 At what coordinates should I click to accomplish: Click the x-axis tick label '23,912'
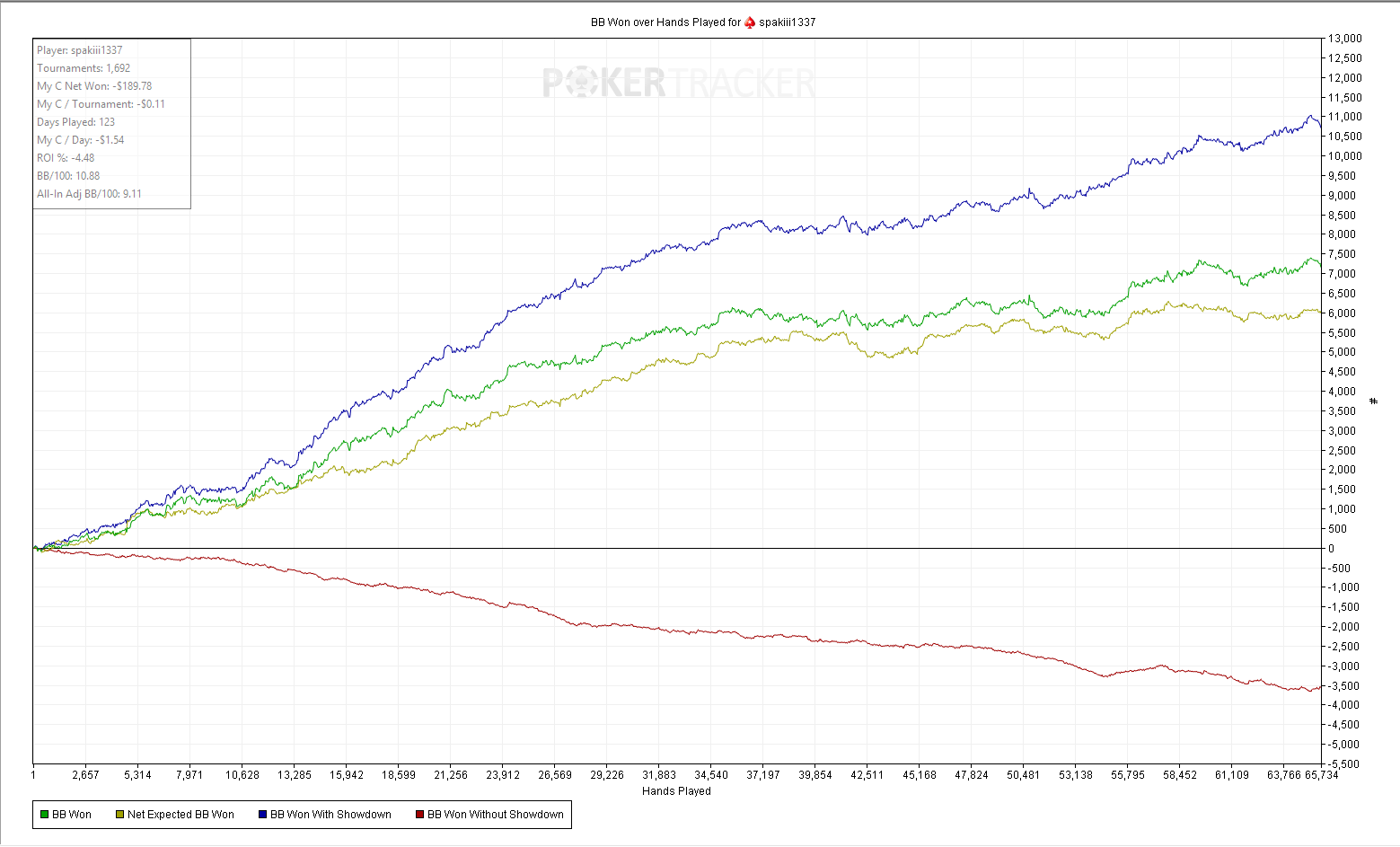[x=503, y=775]
